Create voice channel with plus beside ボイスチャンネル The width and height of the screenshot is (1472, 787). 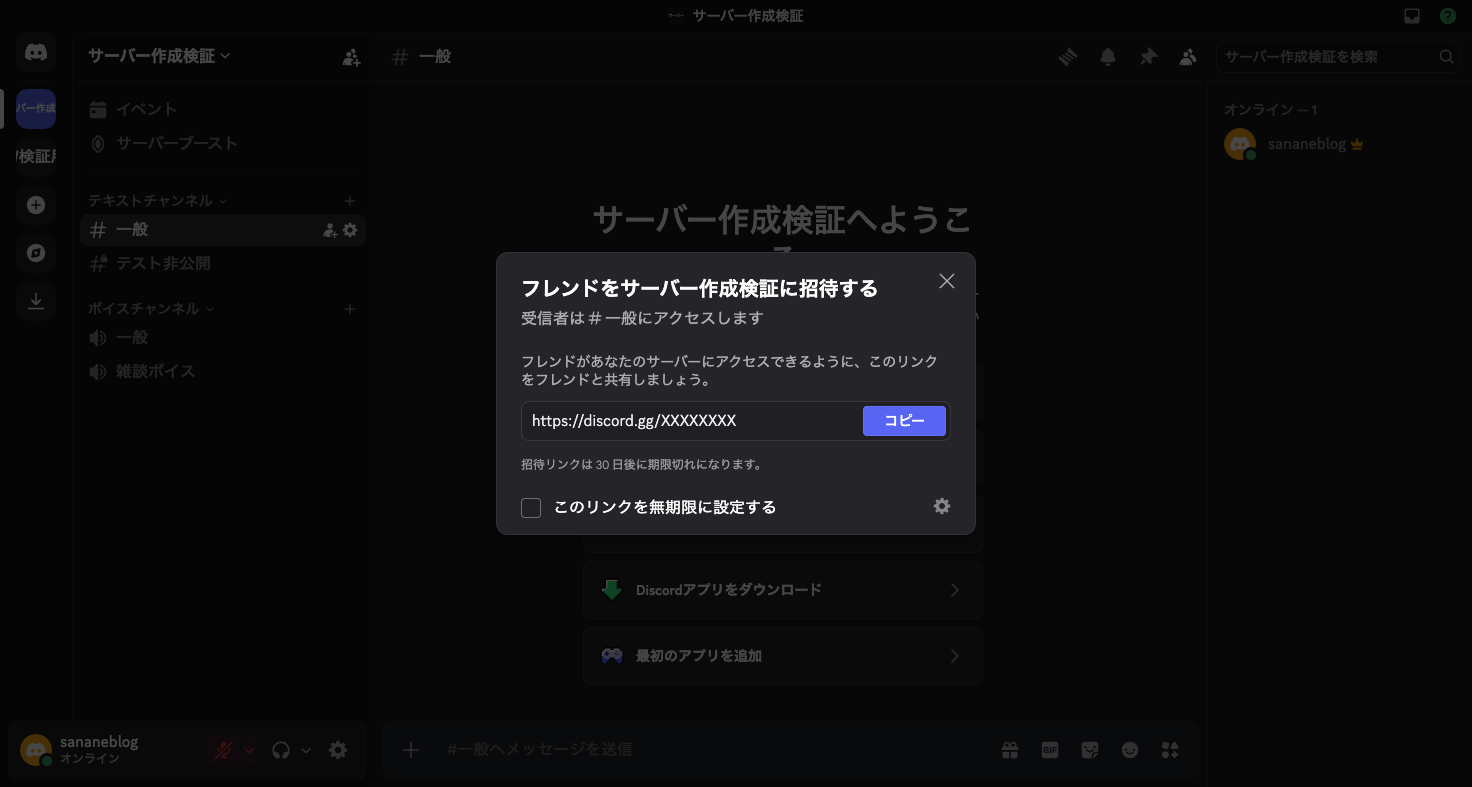pos(350,309)
